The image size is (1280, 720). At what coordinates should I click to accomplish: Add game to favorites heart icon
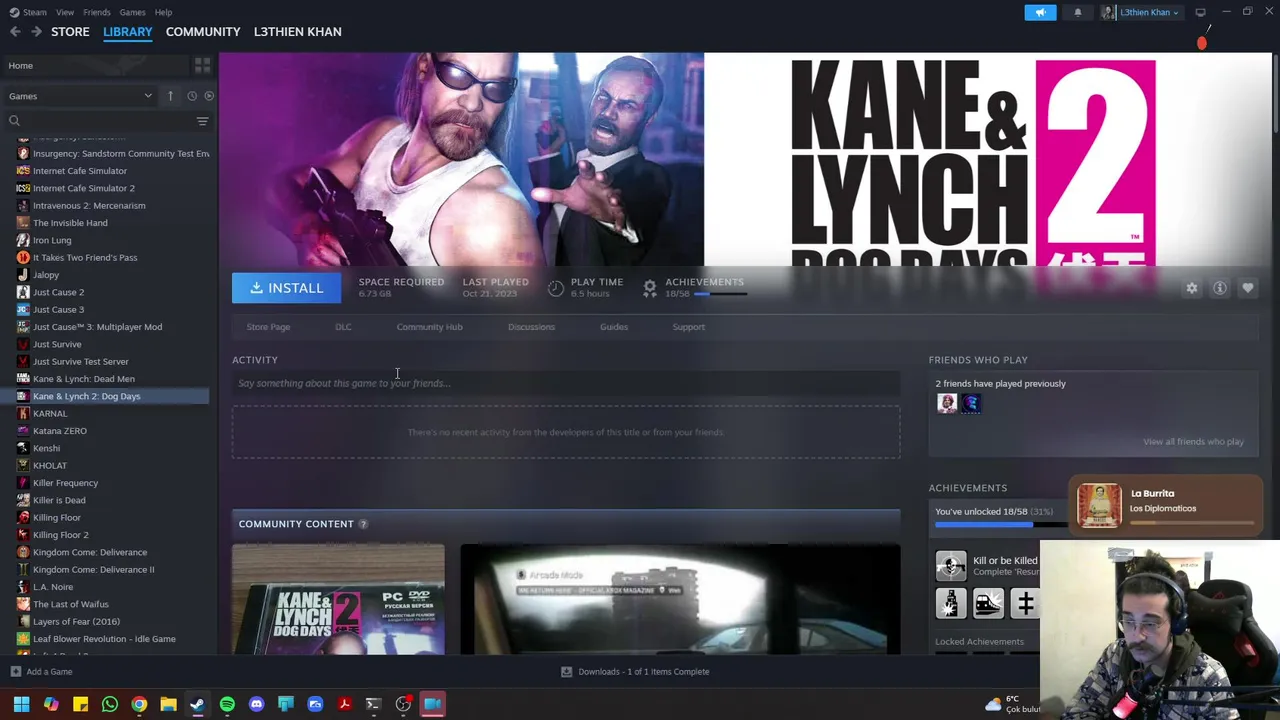[x=1248, y=288]
